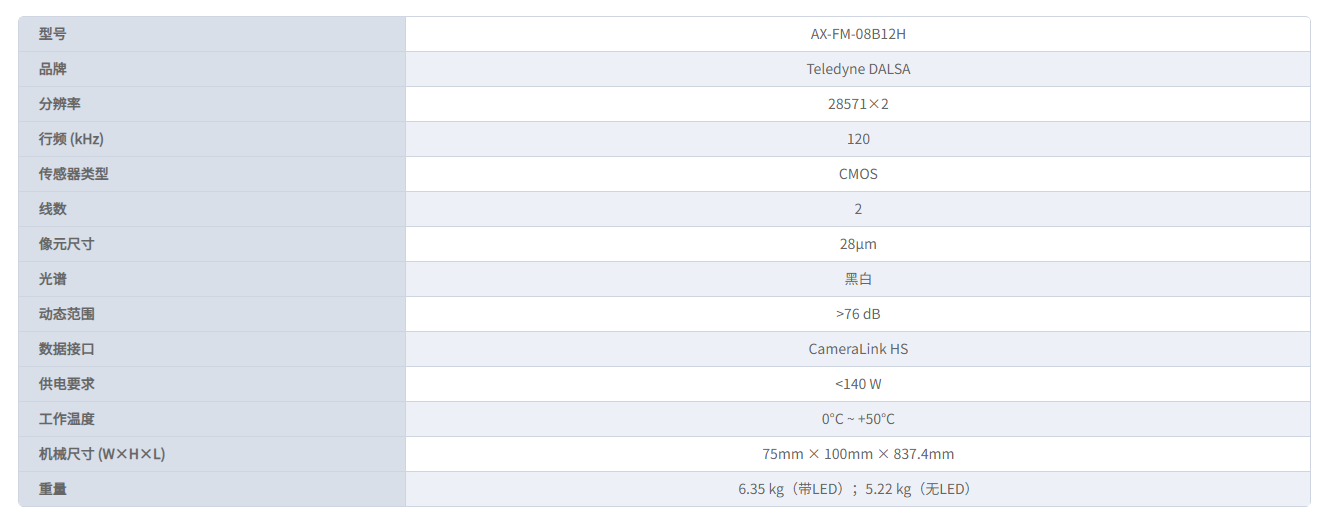Click the 线数 row label

(53, 209)
